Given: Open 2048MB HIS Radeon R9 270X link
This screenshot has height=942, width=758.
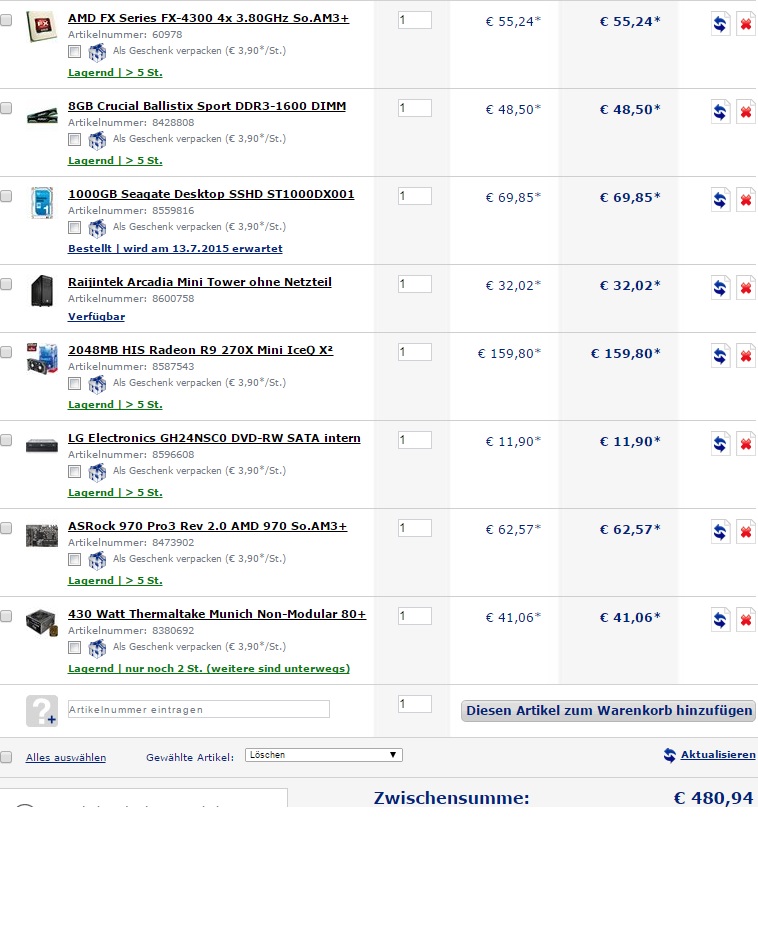Looking at the screenshot, I should pos(201,350).
